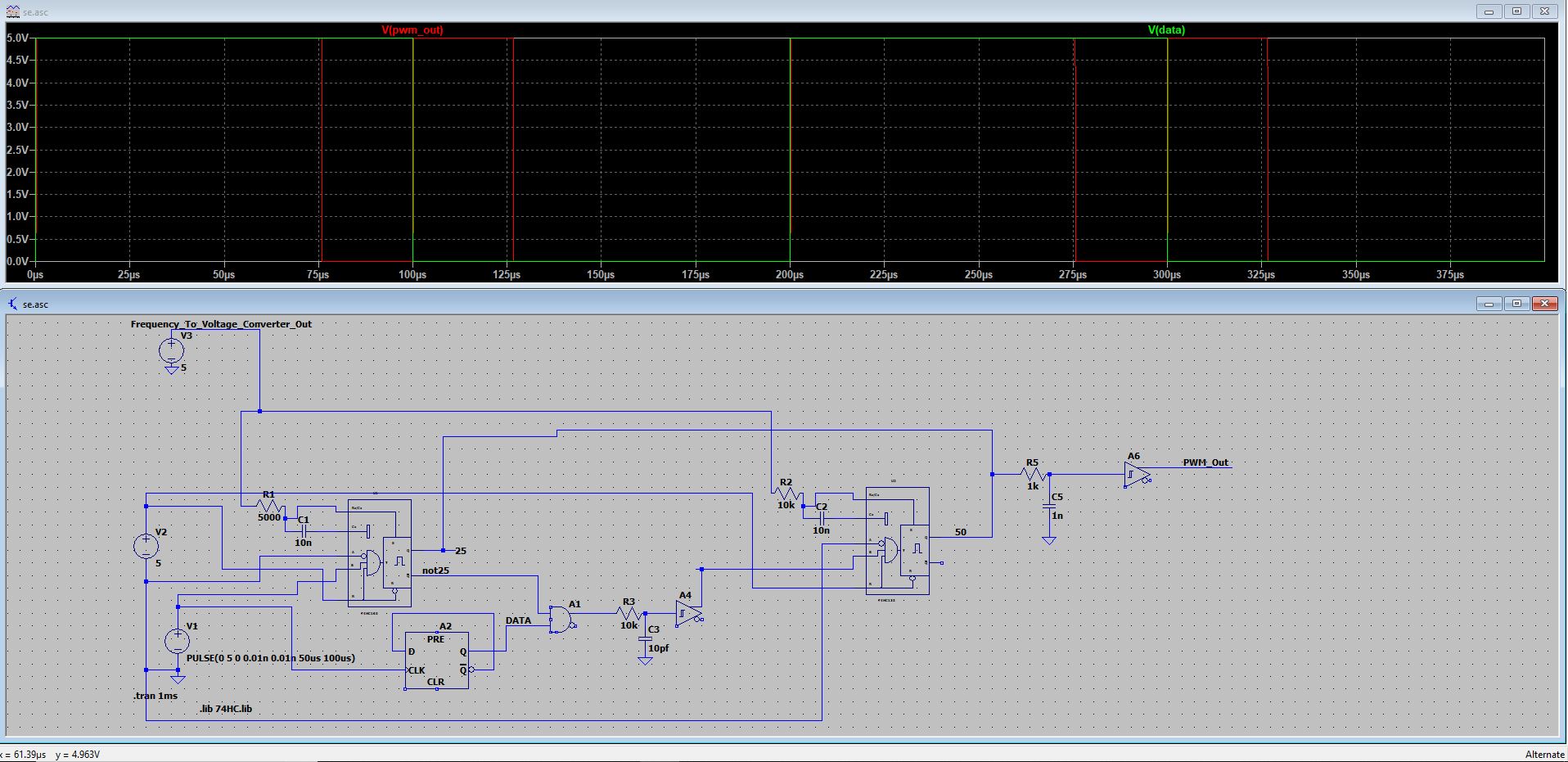This screenshot has width=1568, height=762.
Task: Minimize the waveform window
Action: tap(1489, 11)
